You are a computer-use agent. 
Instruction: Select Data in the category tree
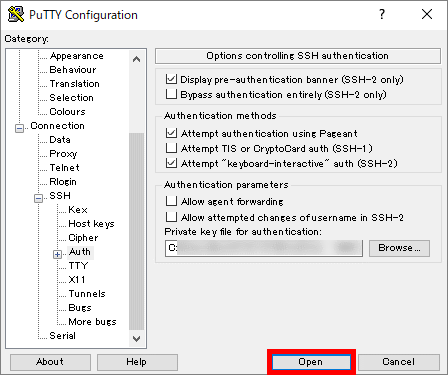click(x=60, y=140)
